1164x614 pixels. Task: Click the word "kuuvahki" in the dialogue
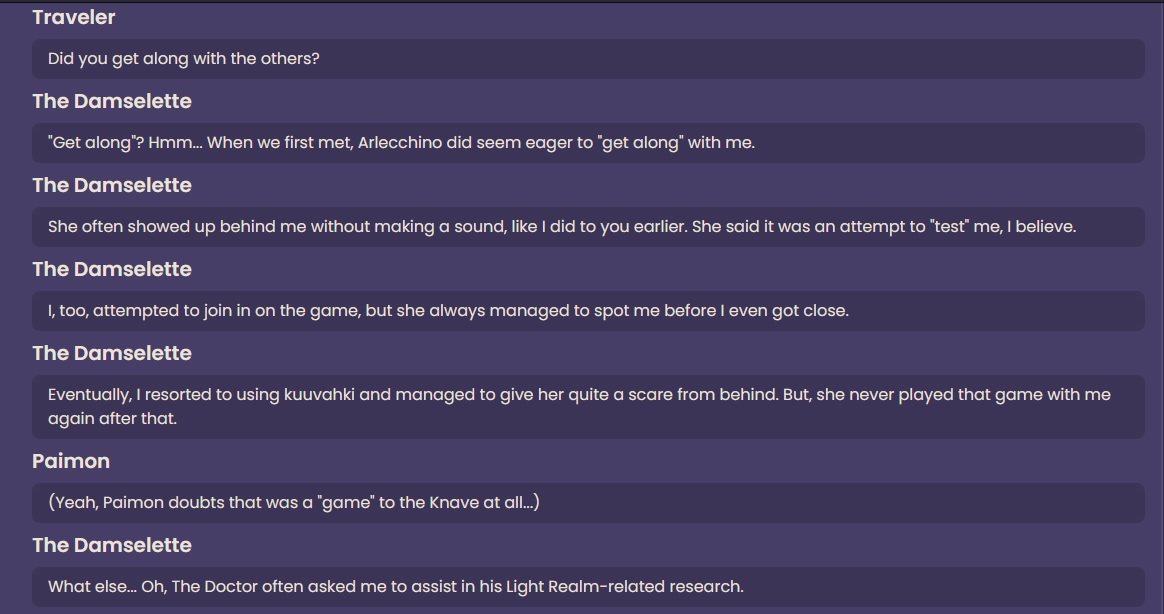[319, 394]
